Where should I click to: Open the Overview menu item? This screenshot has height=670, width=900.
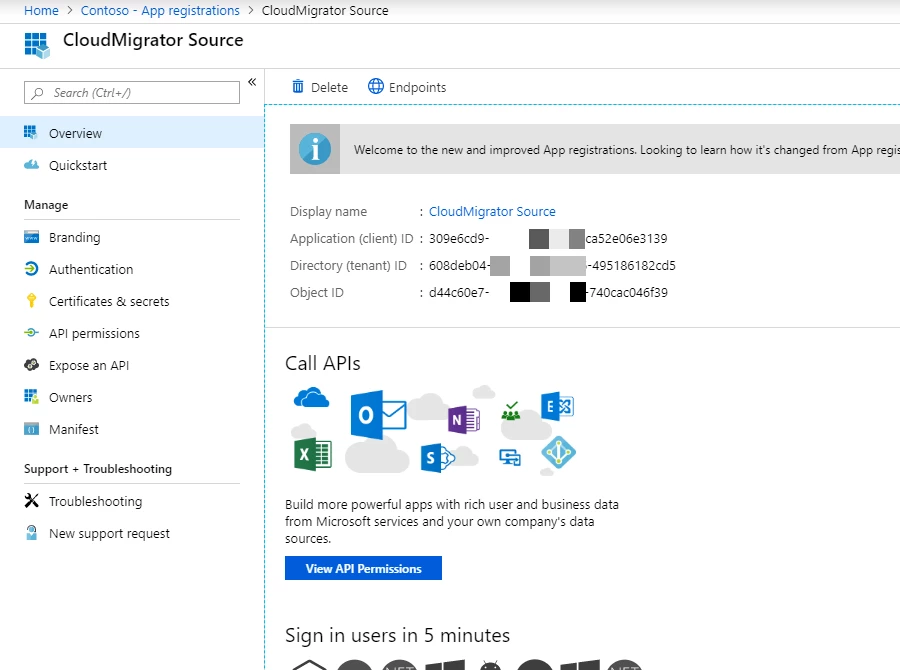(132, 133)
